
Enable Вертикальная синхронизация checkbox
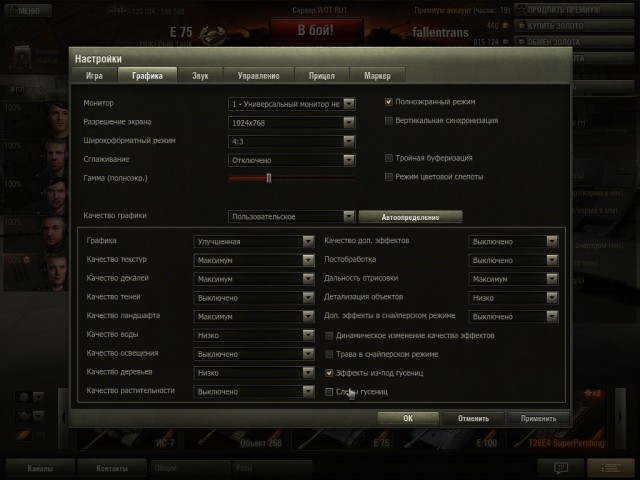389,120
